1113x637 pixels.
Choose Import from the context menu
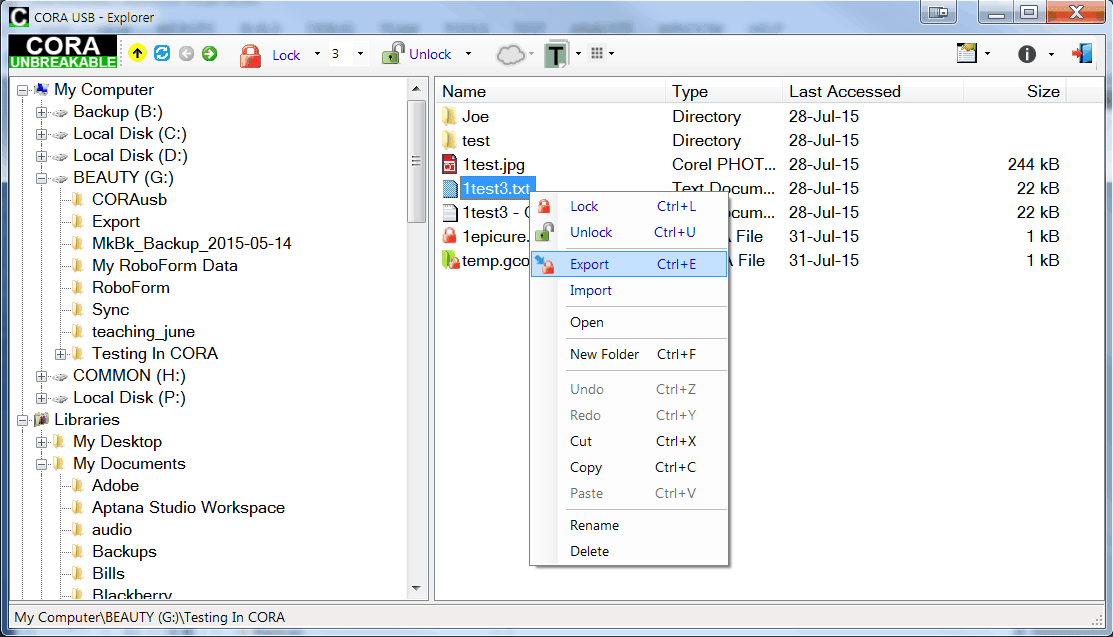[629, 290]
